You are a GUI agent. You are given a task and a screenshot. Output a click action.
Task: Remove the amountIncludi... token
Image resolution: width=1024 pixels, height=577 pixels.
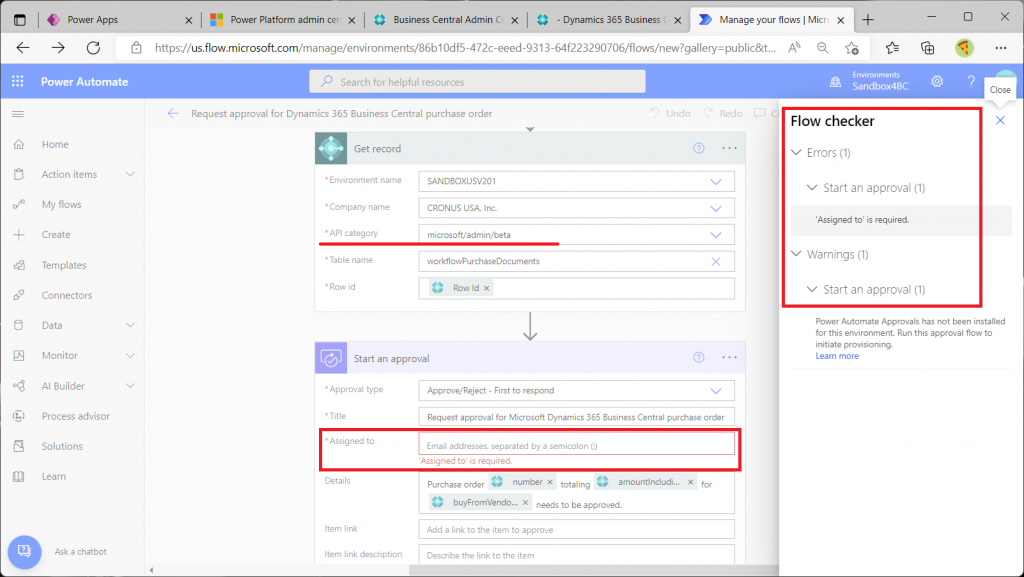(690, 482)
